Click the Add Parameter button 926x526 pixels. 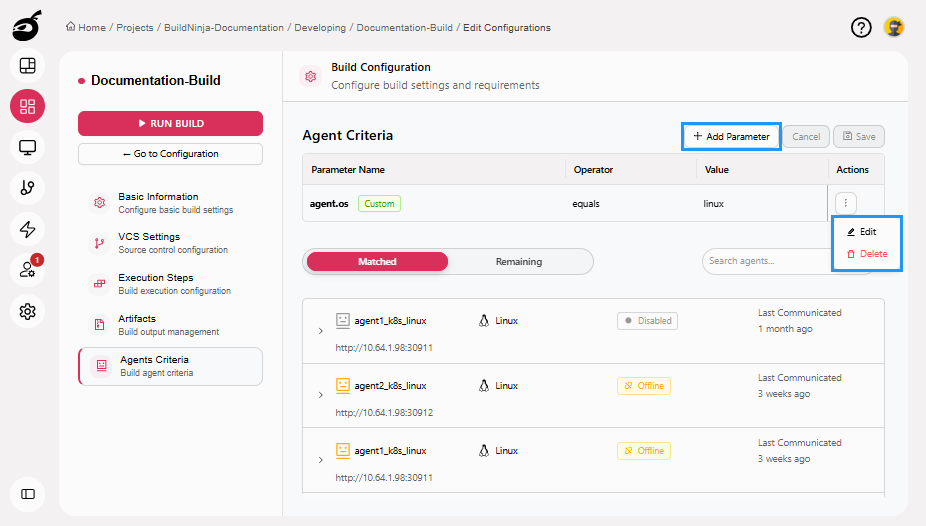731,136
